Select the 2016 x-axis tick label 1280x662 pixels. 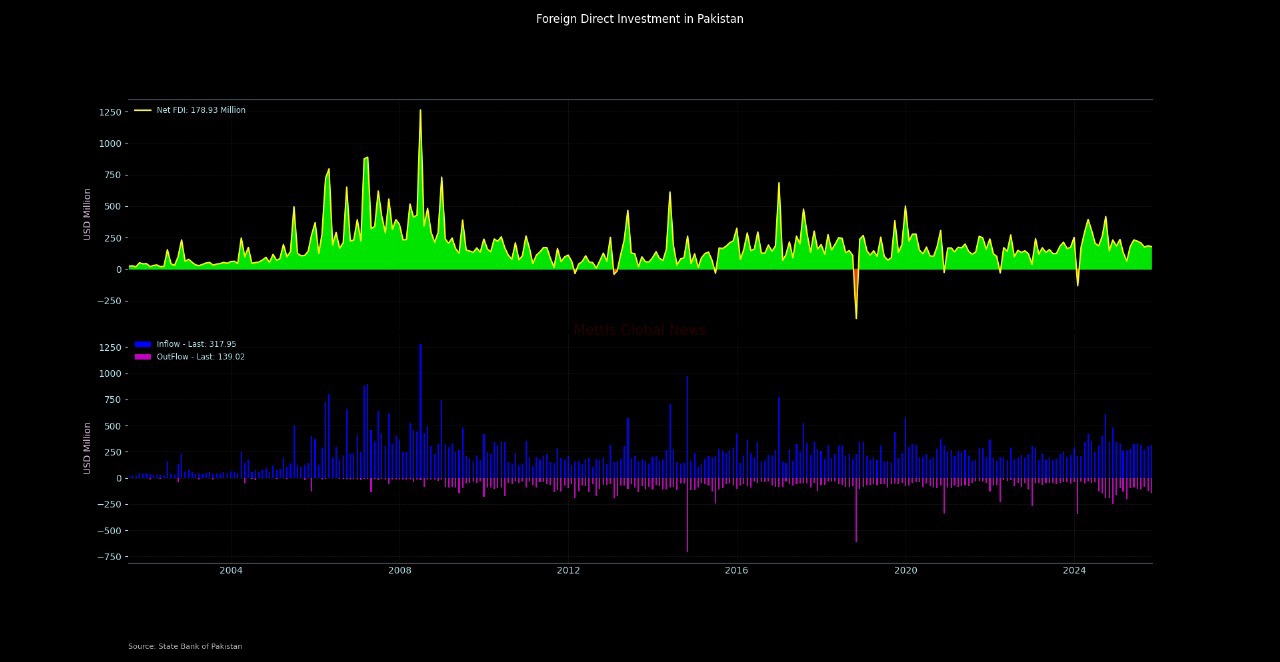(x=737, y=571)
